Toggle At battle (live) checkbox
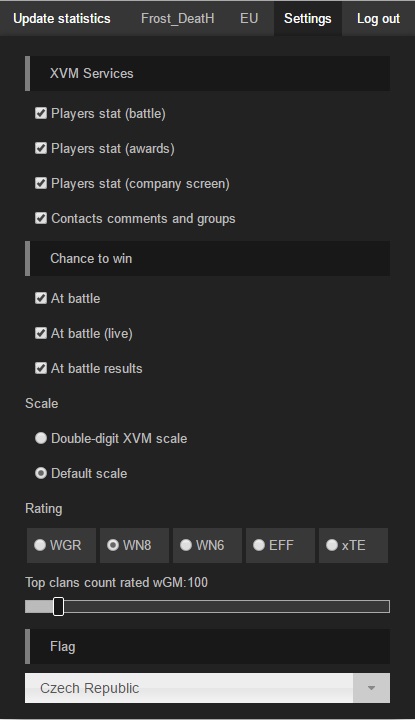This screenshot has width=415, height=720. 41,333
